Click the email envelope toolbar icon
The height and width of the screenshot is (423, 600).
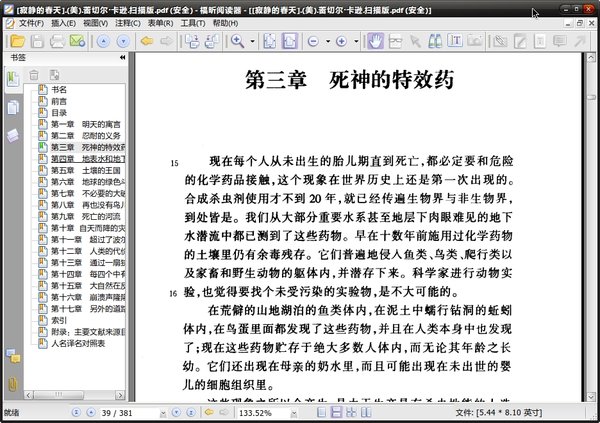point(78,41)
